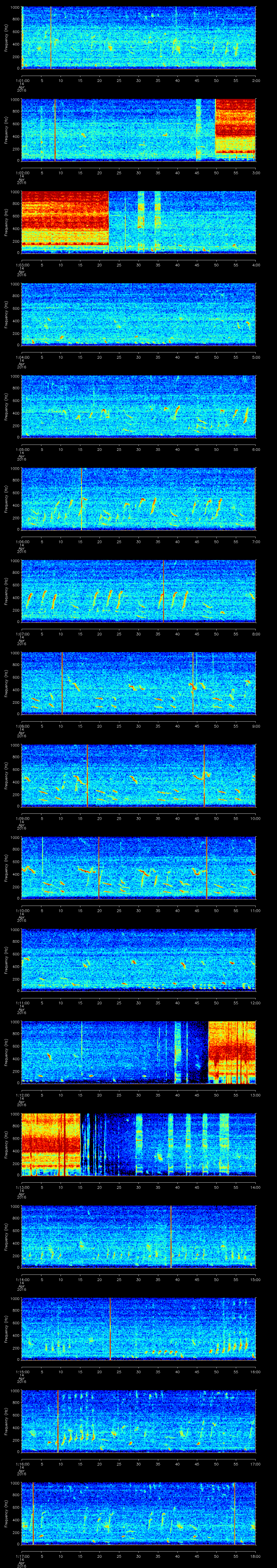Click the '1:11:00' start time label
The height and width of the screenshot is (1568, 277).
pos(22,1003)
